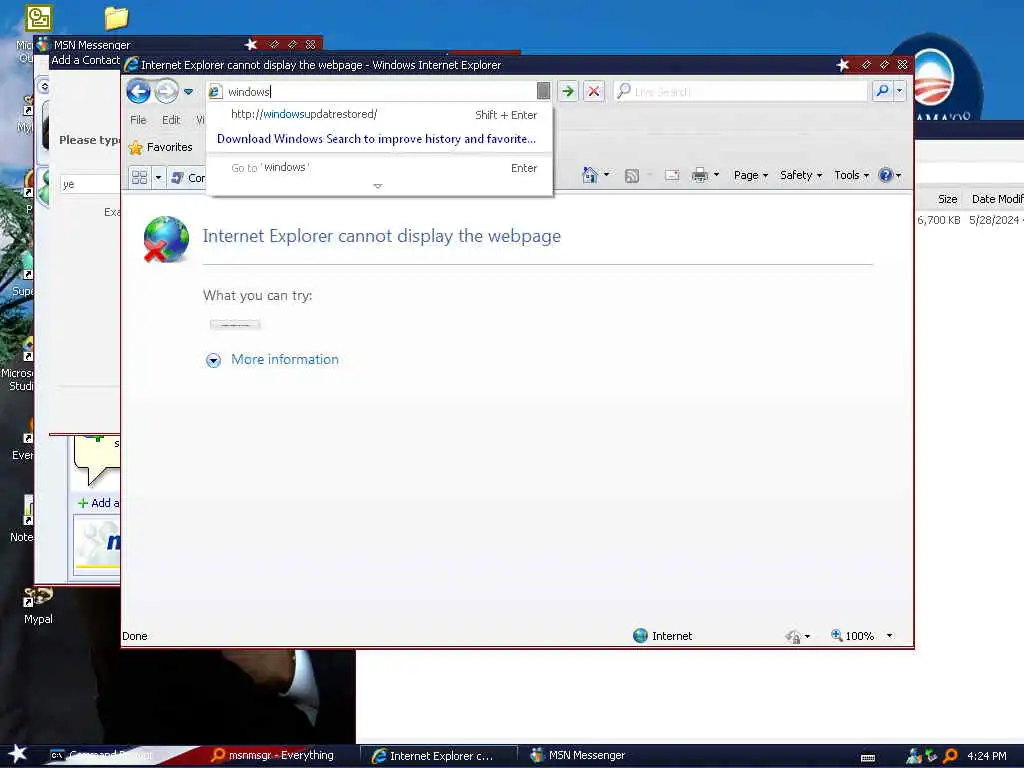Click the IE Forward arrow button
This screenshot has width=1024, height=768.
click(167, 91)
